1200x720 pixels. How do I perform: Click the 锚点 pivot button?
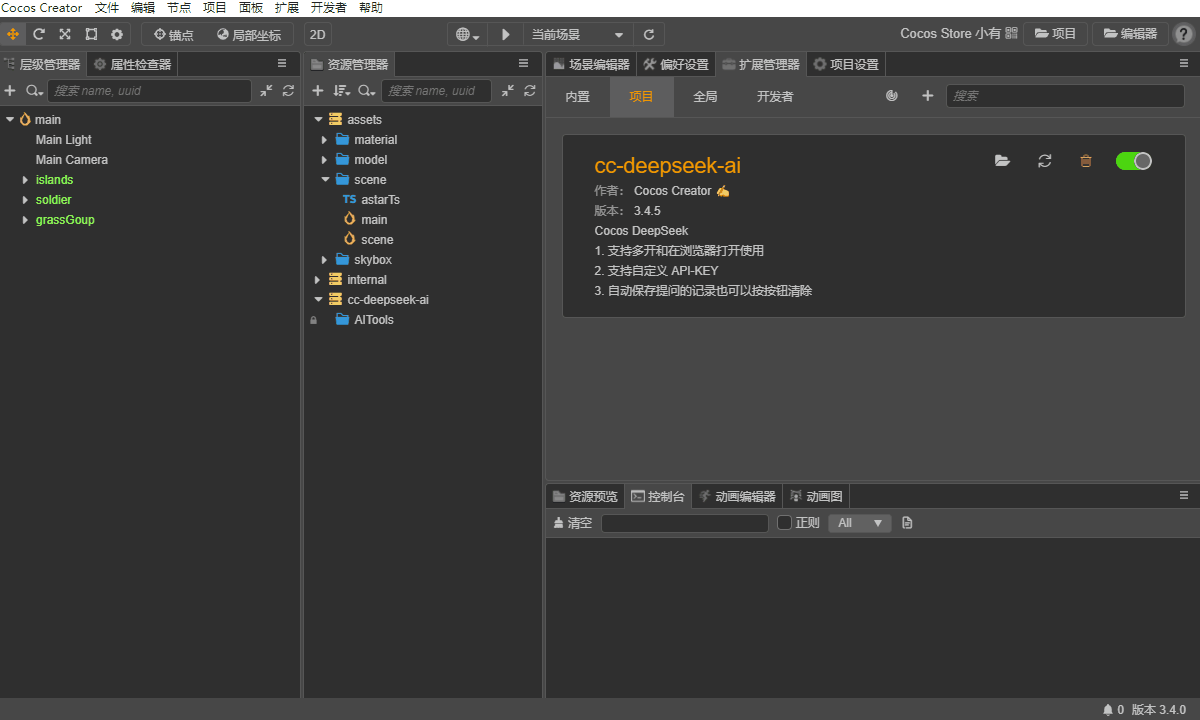(x=174, y=34)
